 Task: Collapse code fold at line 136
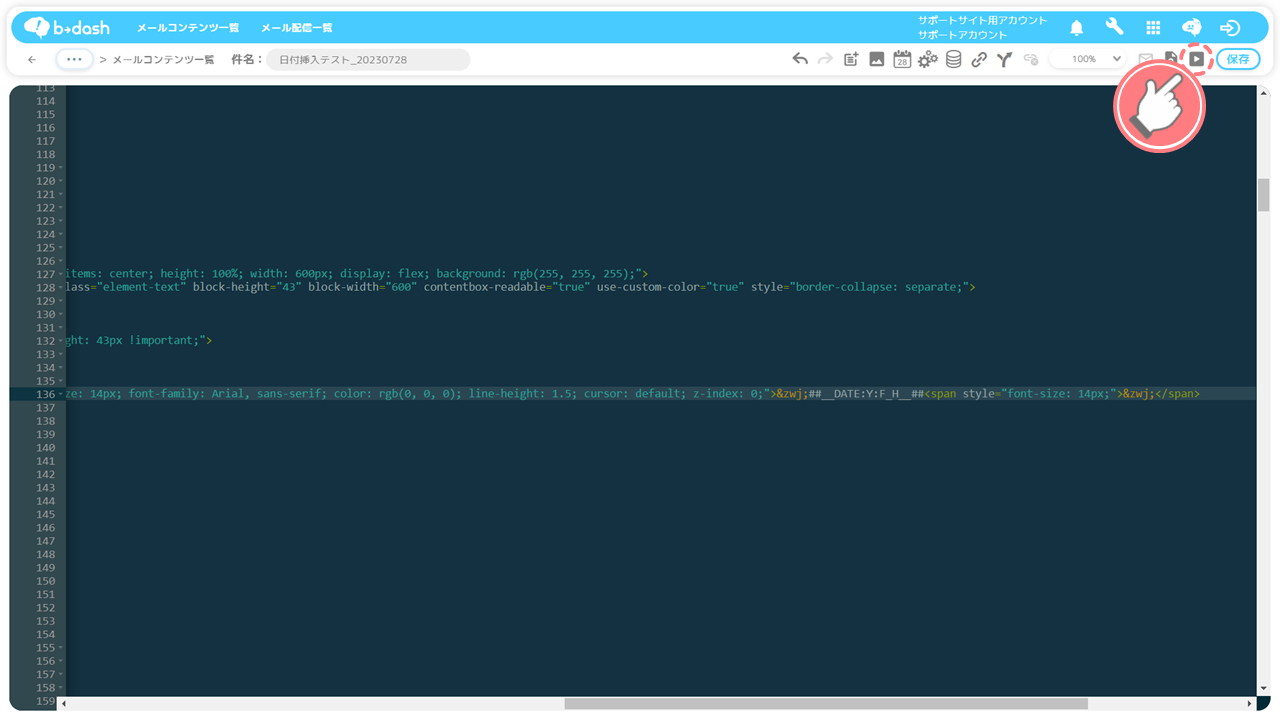[x=61, y=394]
